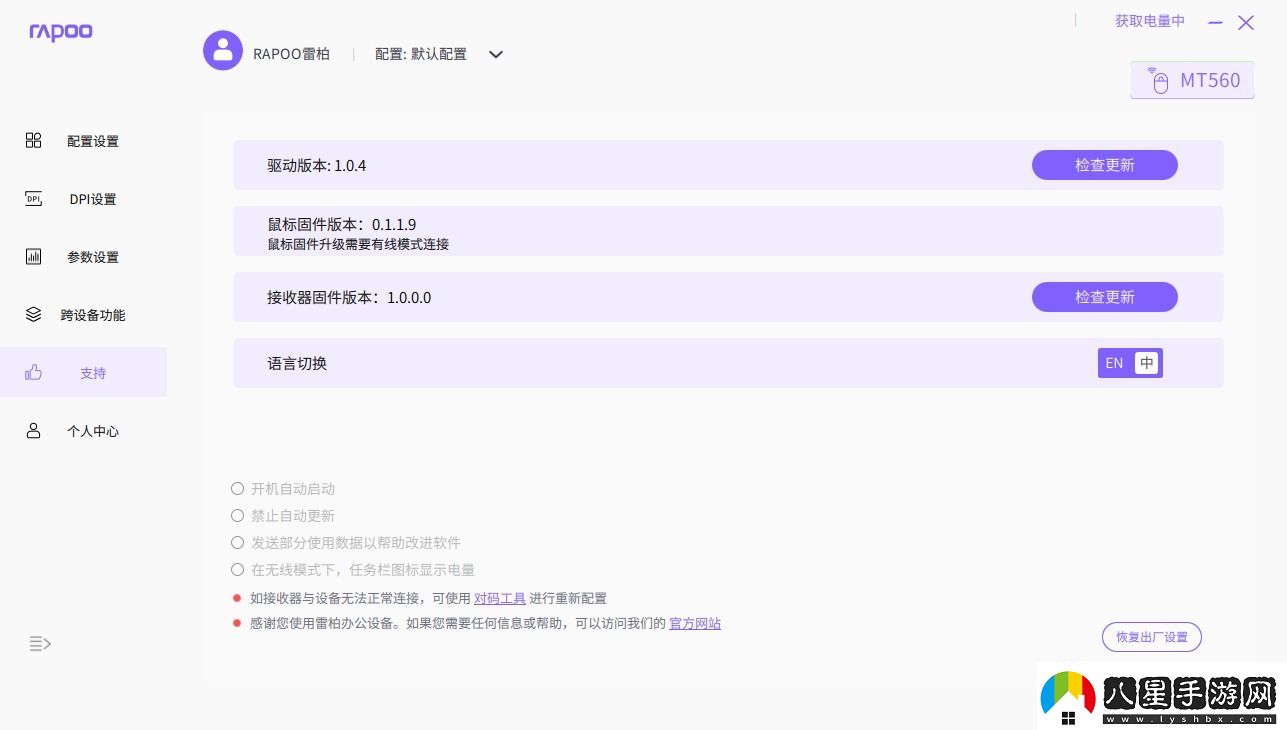Enable 开机自动启动 option

click(x=237, y=488)
